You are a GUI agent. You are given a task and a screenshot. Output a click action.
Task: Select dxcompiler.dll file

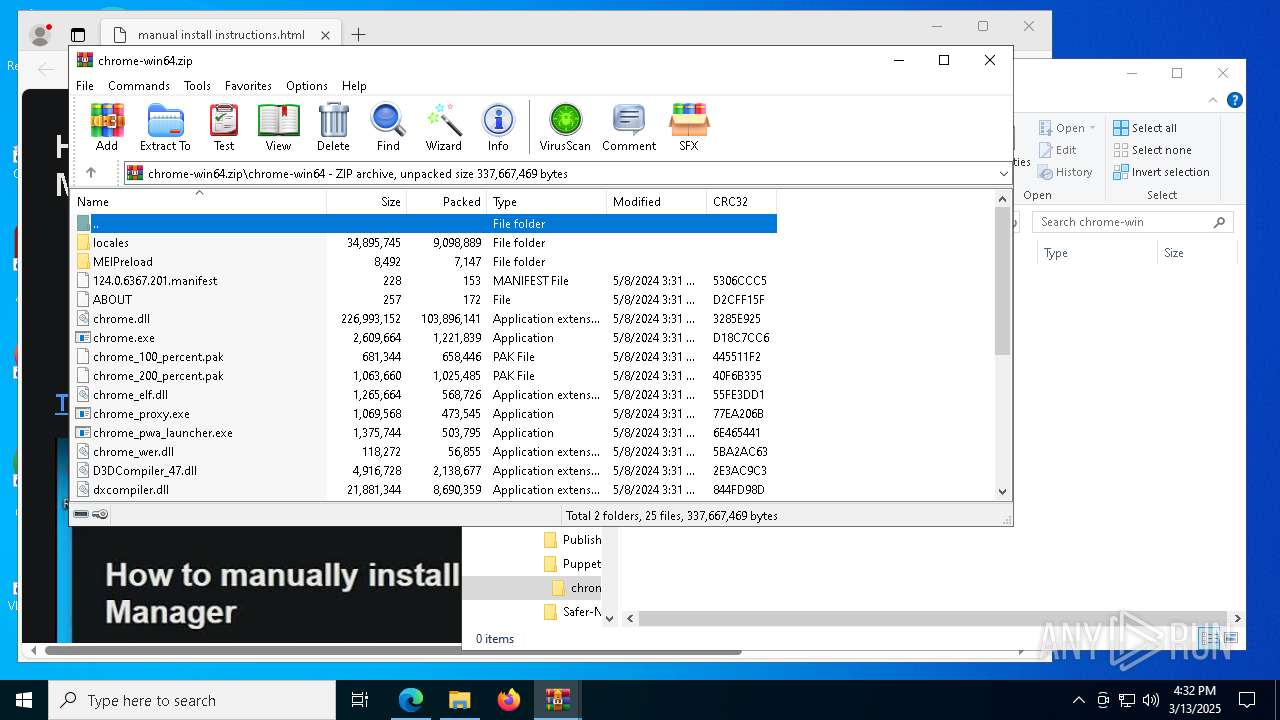425,490
